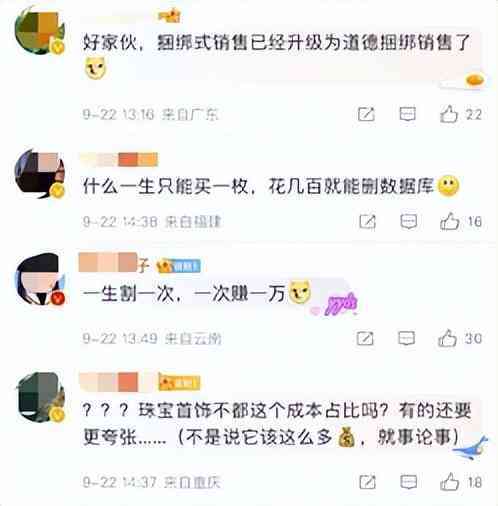Open the first commenter's avatar
Viewport: 498px width, 506px height.
click(x=39, y=31)
